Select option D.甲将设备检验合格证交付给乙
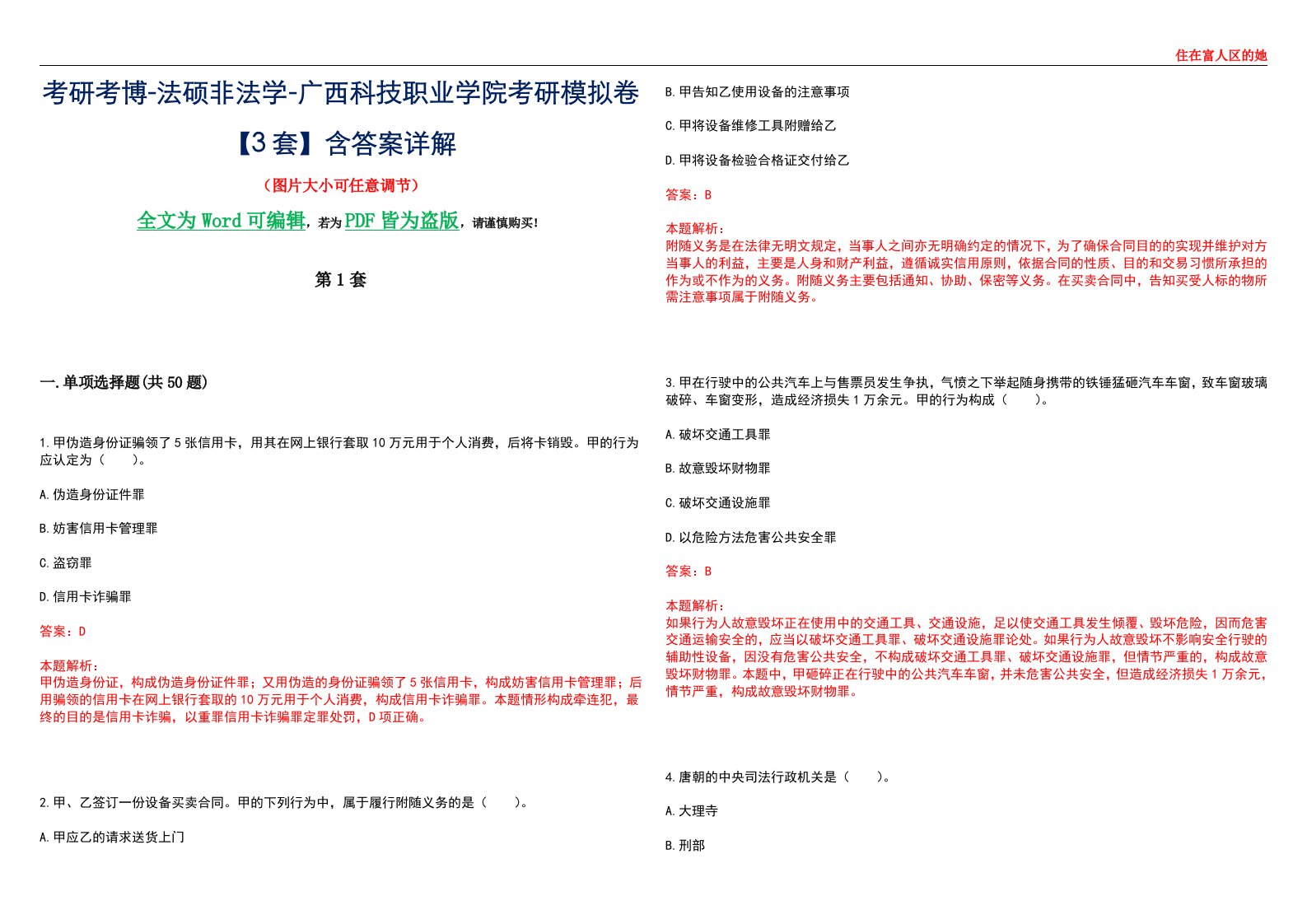Viewport: 1307px width, 924px height. click(757, 160)
